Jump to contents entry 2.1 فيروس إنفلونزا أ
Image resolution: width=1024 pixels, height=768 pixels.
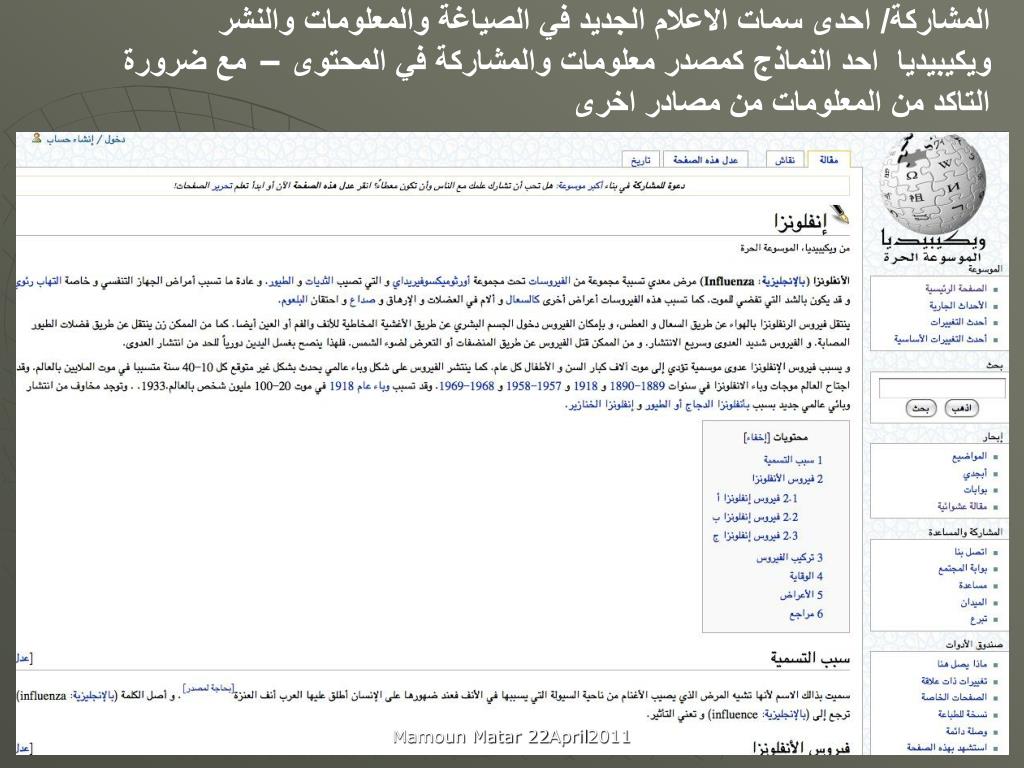(756, 498)
